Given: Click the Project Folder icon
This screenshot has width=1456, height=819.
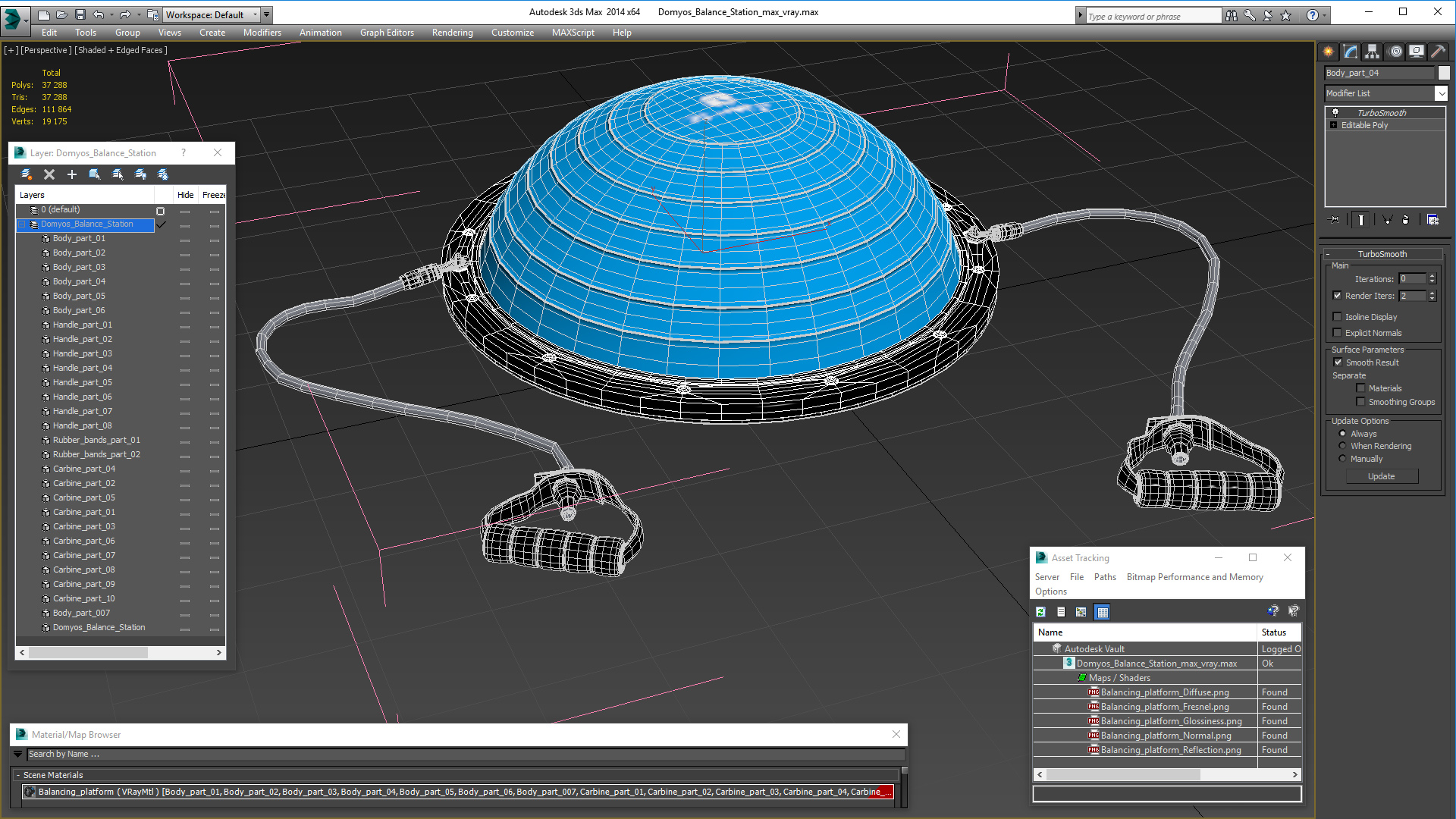Looking at the screenshot, I should [152, 14].
